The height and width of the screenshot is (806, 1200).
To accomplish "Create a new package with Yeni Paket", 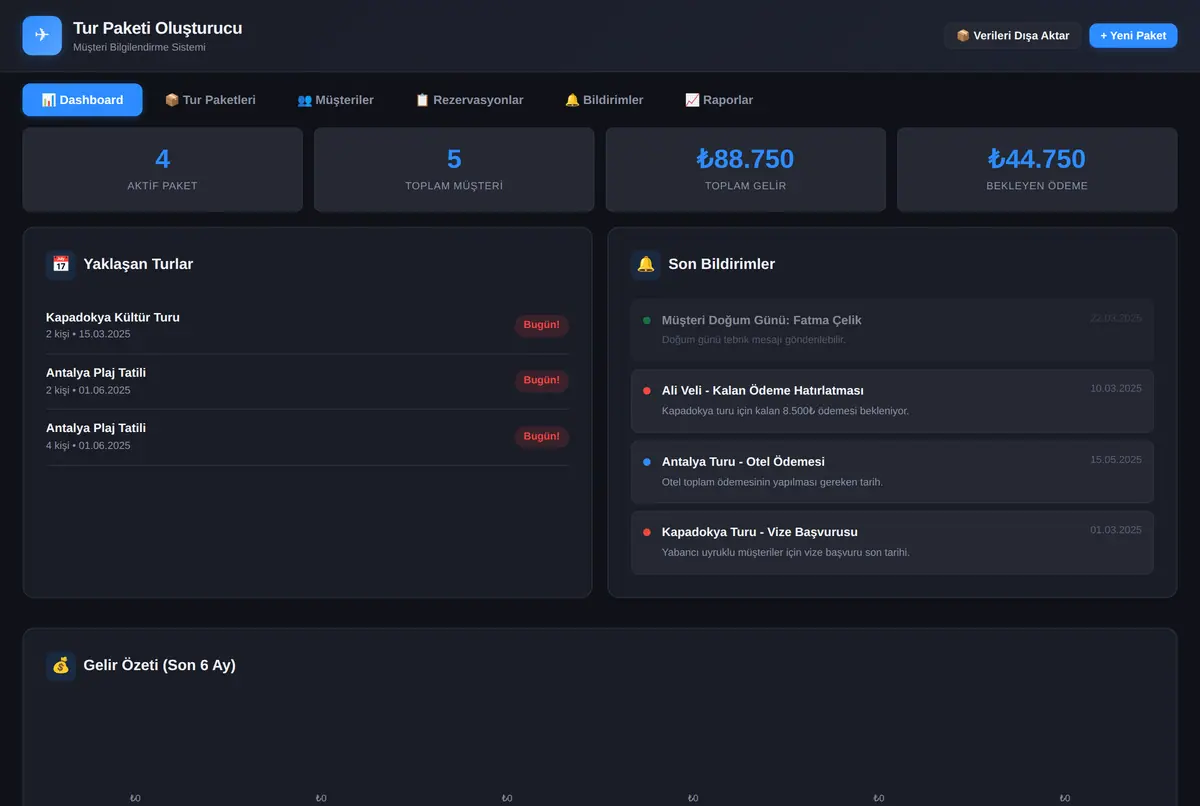I will [x=1133, y=36].
